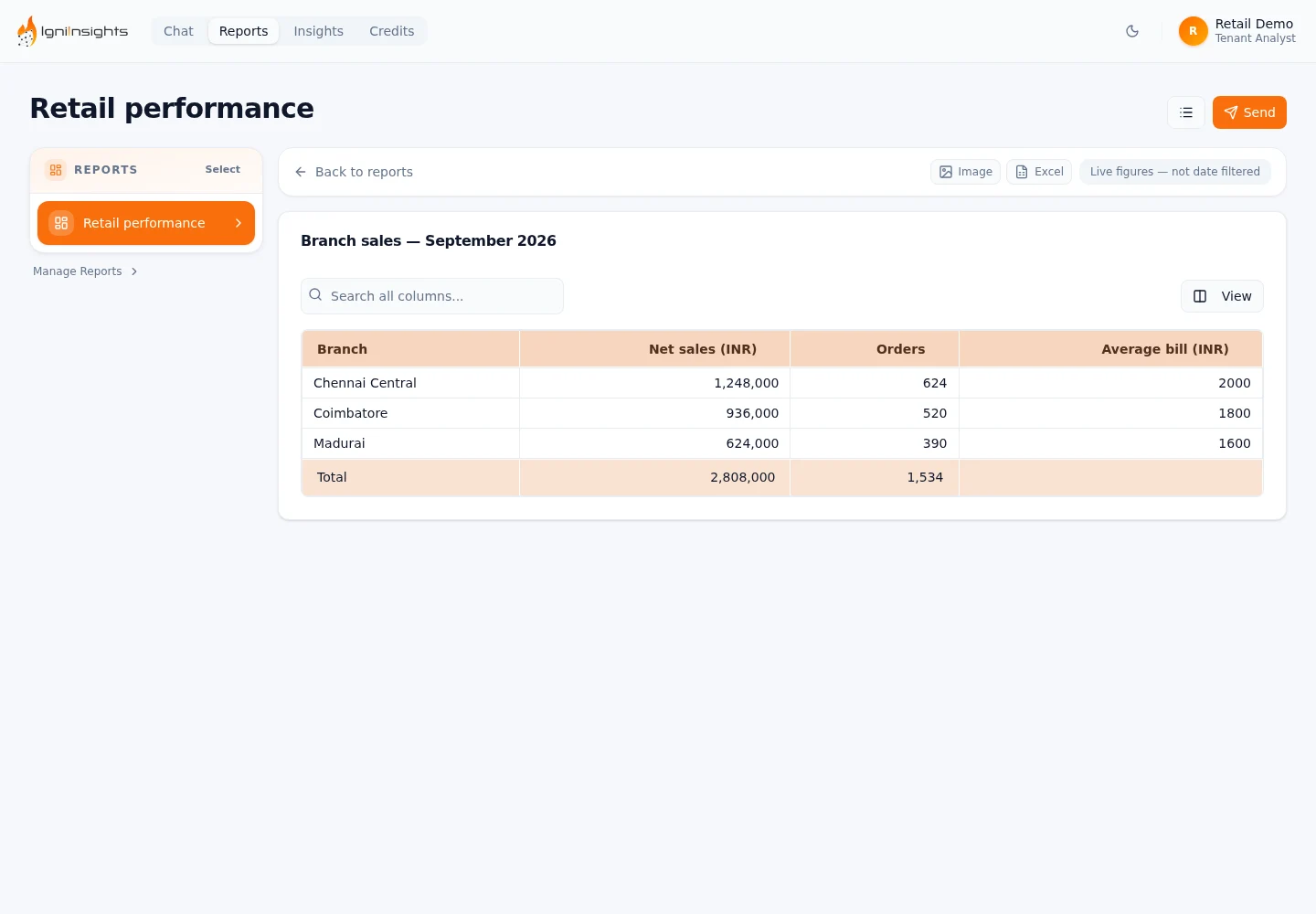The image size is (1316, 914).
Task: Switch to the Chat tab
Action: coord(178,31)
